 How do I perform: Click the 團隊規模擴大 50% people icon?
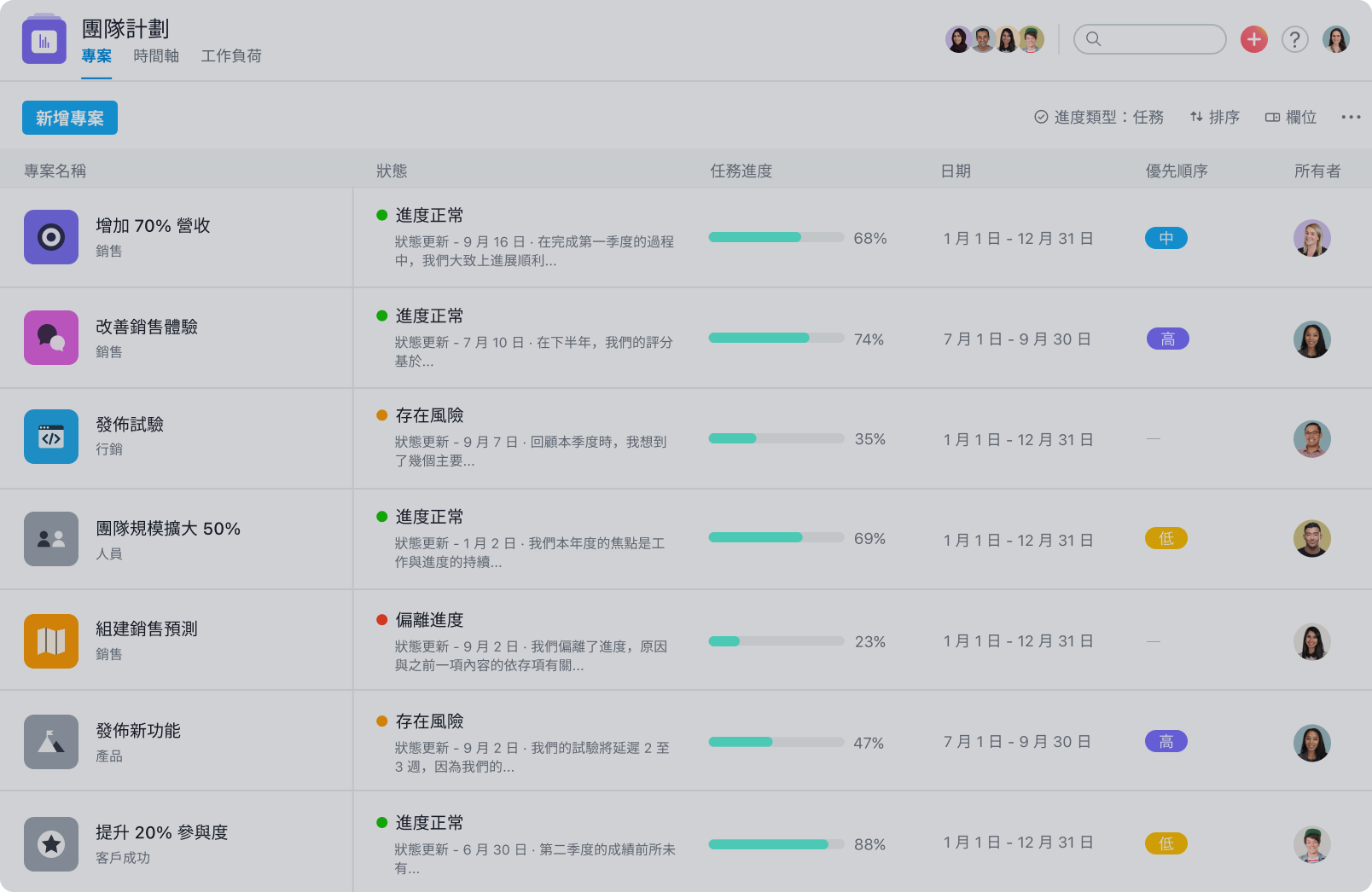51,539
